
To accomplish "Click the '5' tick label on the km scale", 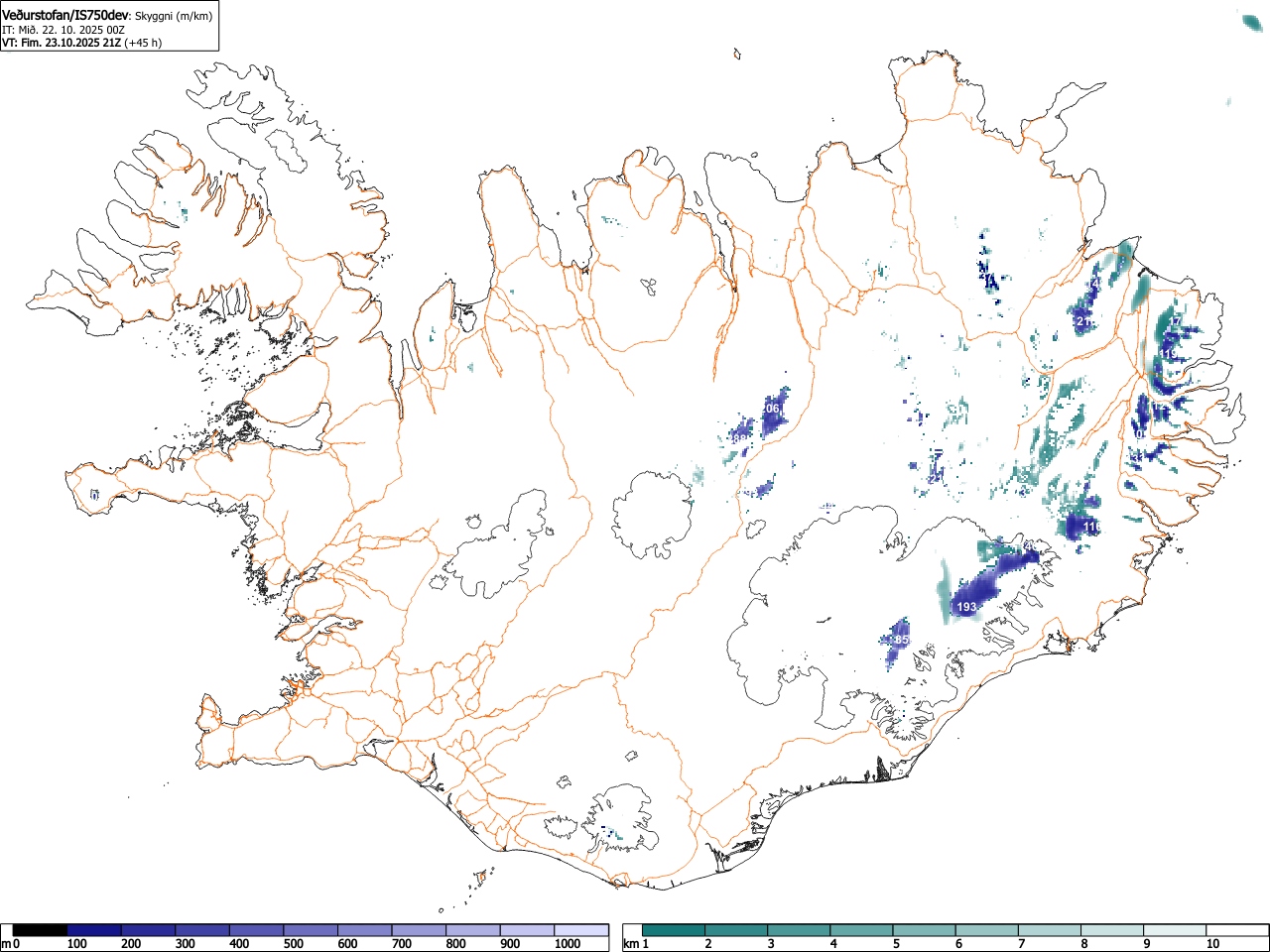I will [x=896, y=944].
